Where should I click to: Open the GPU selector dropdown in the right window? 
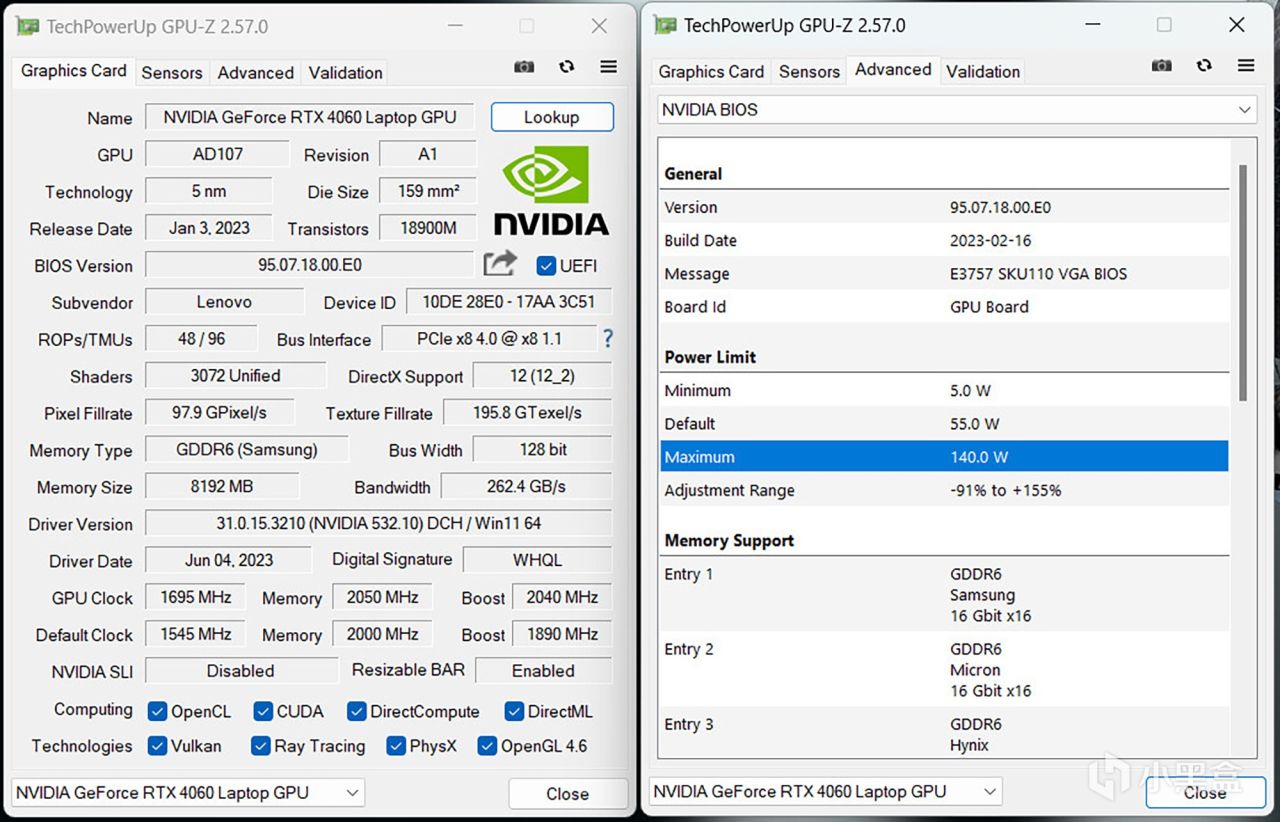[x=825, y=792]
